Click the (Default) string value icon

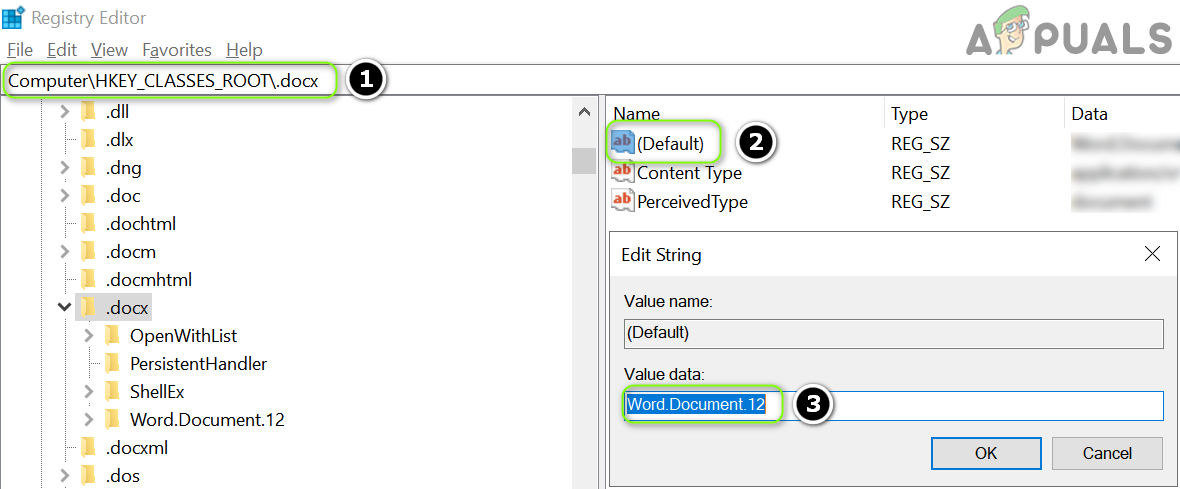(x=622, y=144)
